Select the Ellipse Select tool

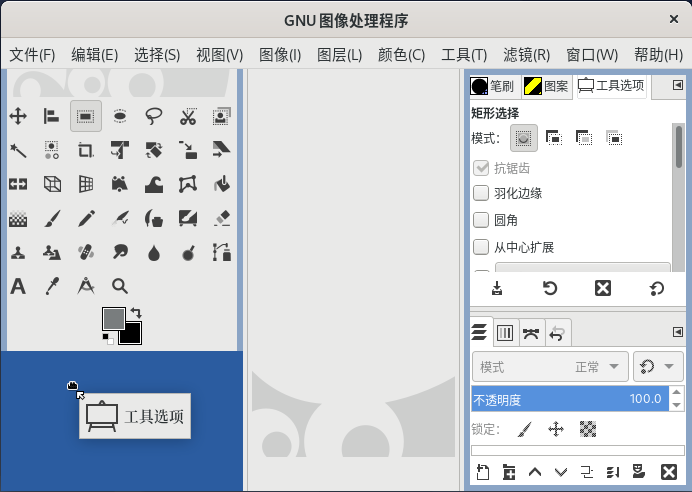120,116
